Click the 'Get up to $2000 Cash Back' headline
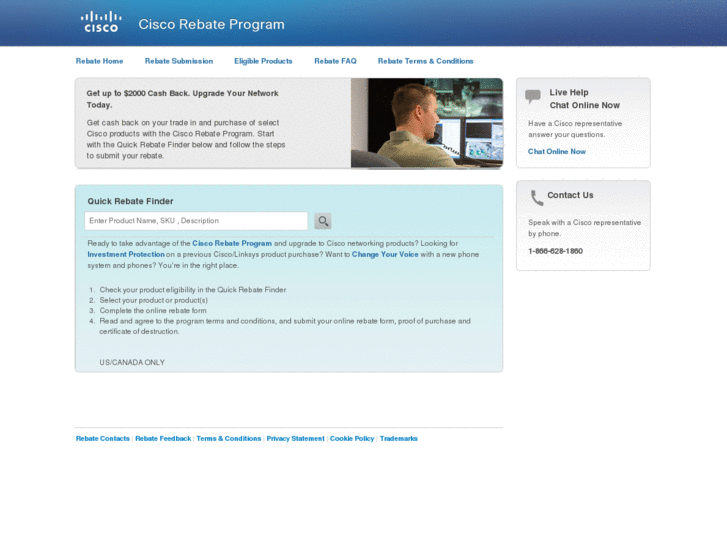This screenshot has height=545, width=727. coord(182,99)
